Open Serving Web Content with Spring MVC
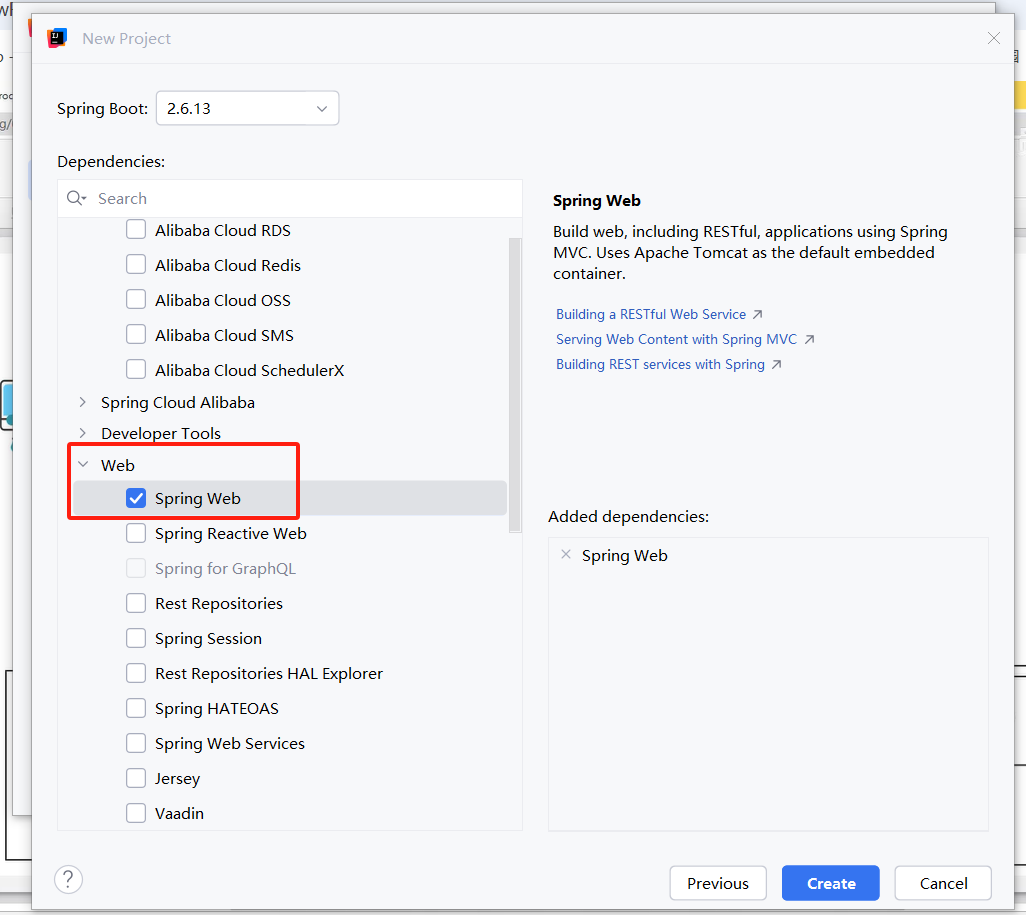Viewport: 1026px width, 915px height. coord(676,339)
